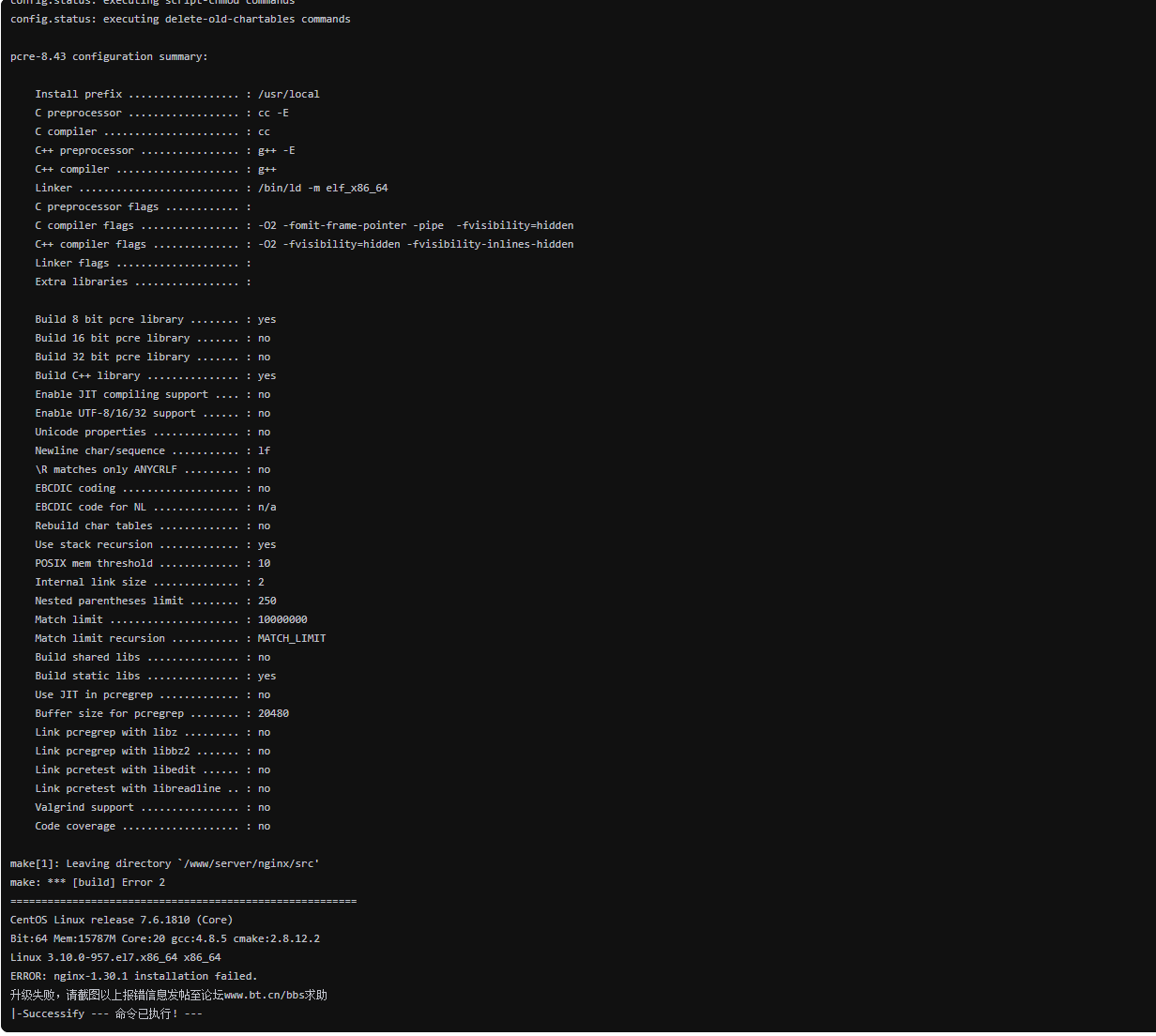1156x1036 pixels.
Task: Click the Install prefix /usr/local line
Action: click(177, 94)
